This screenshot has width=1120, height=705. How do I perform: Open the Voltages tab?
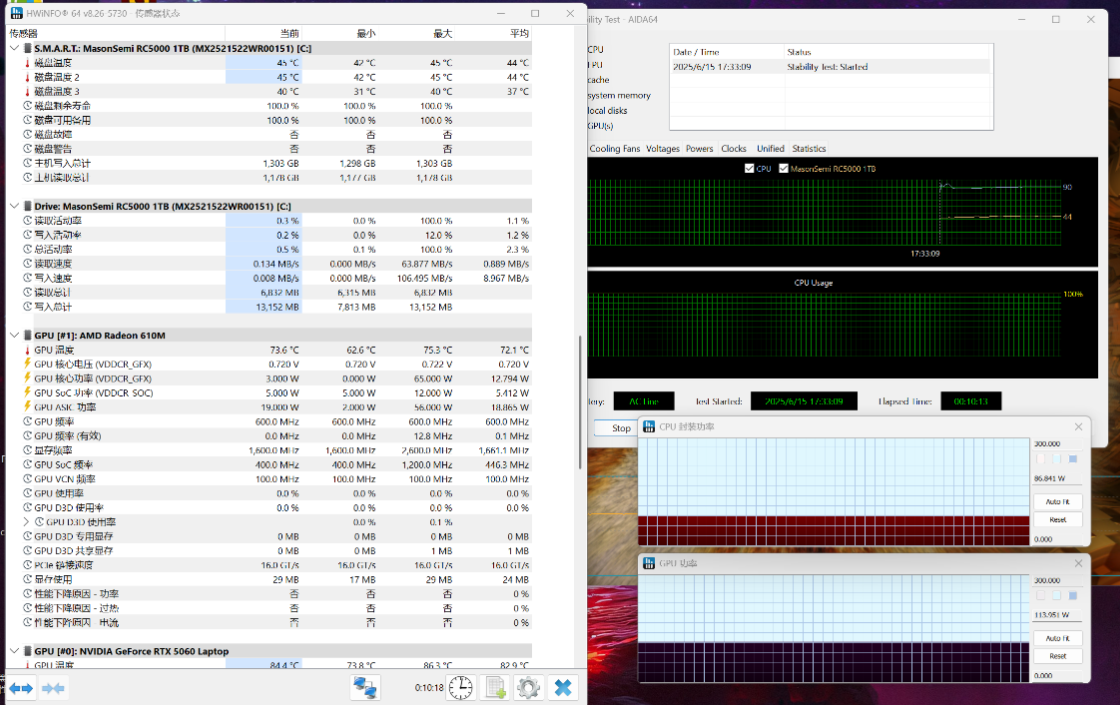click(x=662, y=149)
